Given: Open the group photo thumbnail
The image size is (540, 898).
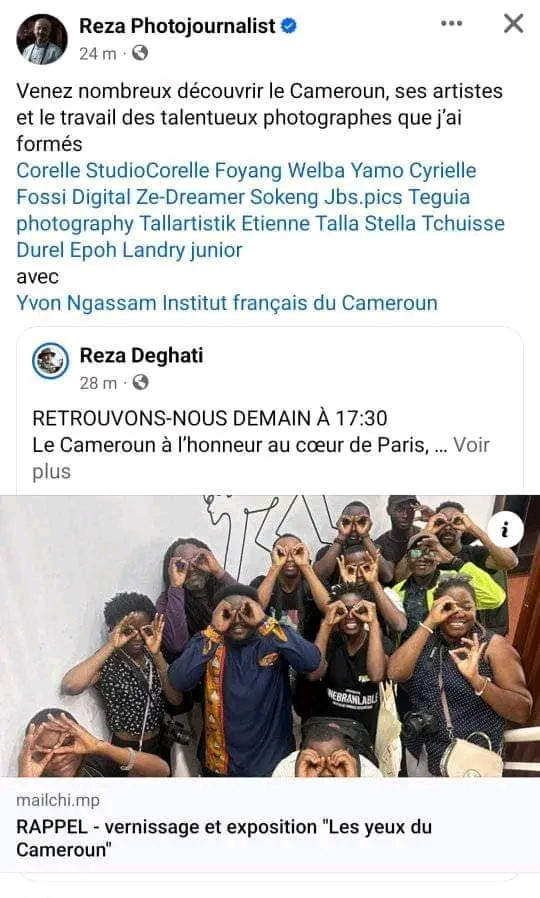Looking at the screenshot, I should [x=270, y=636].
